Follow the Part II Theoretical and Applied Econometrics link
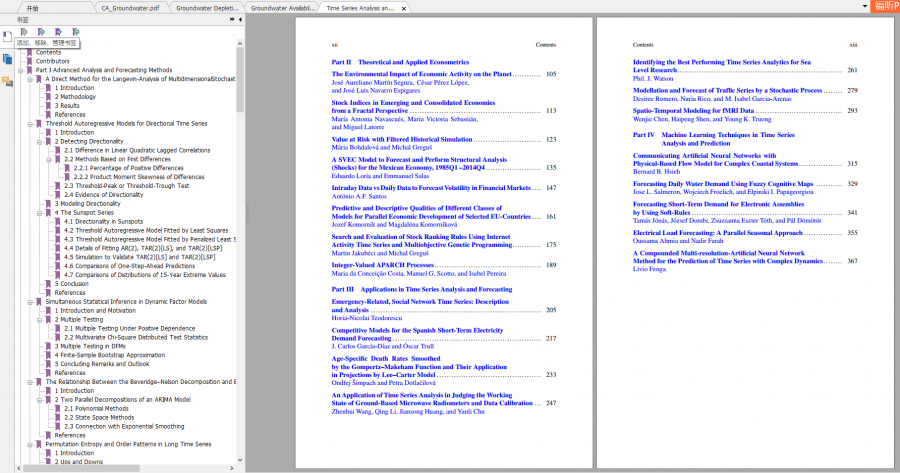 400,62
